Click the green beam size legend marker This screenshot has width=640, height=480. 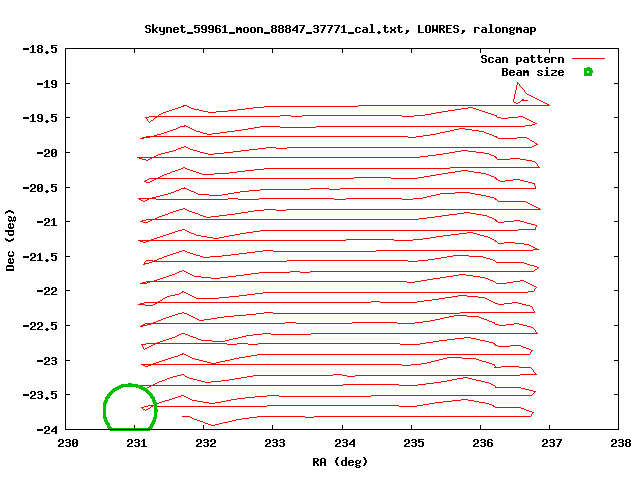588,72
